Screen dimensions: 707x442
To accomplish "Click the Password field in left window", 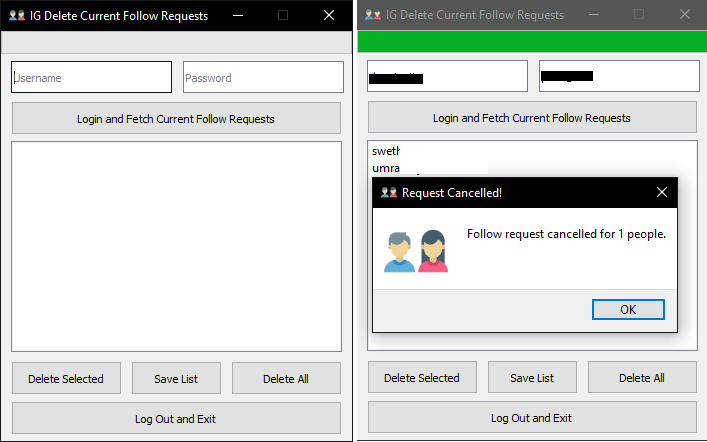I will [x=263, y=77].
